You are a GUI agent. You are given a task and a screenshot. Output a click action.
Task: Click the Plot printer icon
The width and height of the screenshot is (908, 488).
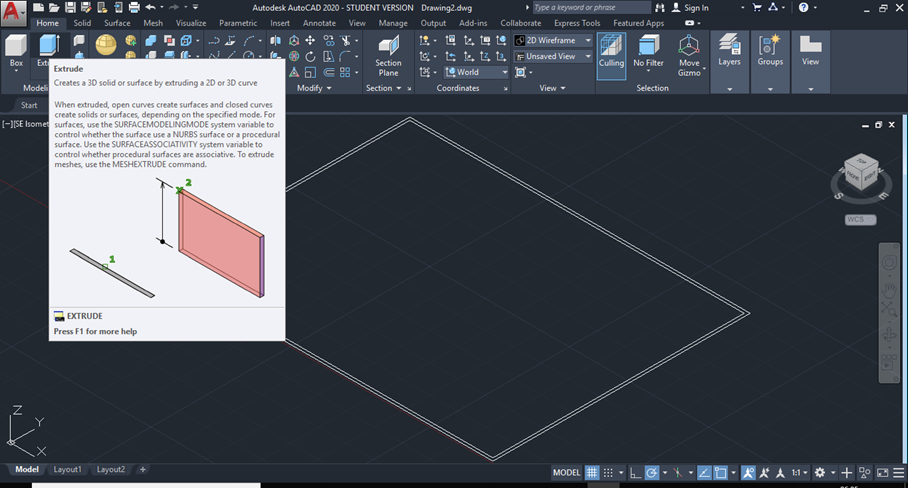point(134,8)
